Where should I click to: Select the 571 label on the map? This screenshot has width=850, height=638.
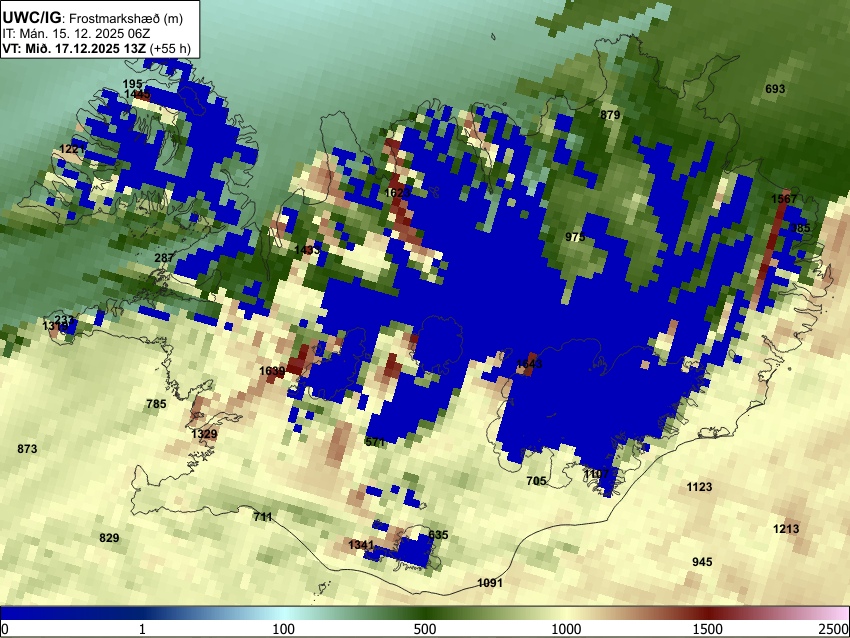tap(375, 442)
